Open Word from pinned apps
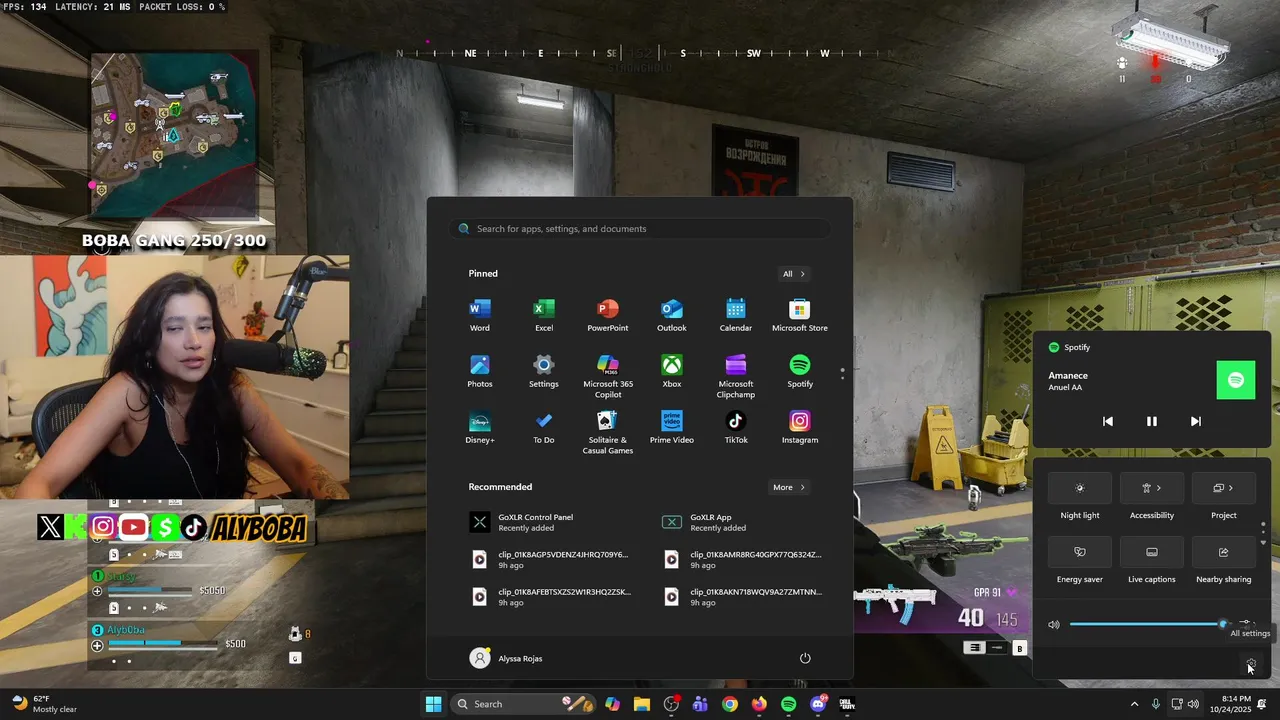The image size is (1280, 720). [x=480, y=314]
